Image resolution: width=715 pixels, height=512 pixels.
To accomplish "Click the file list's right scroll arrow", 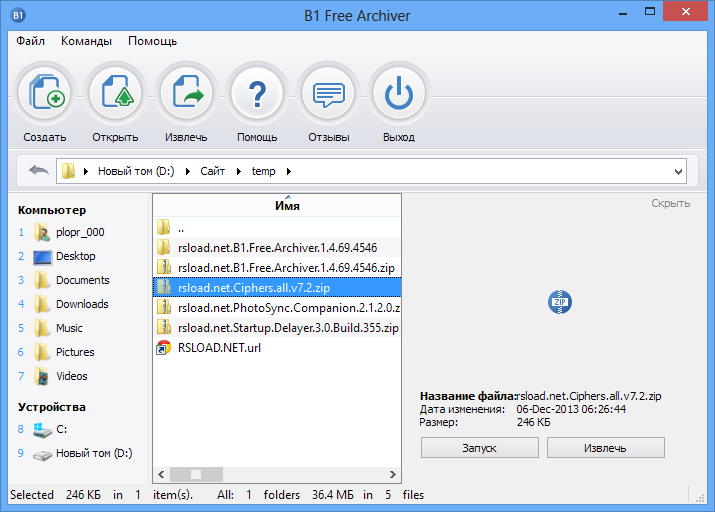I will (393, 474).
